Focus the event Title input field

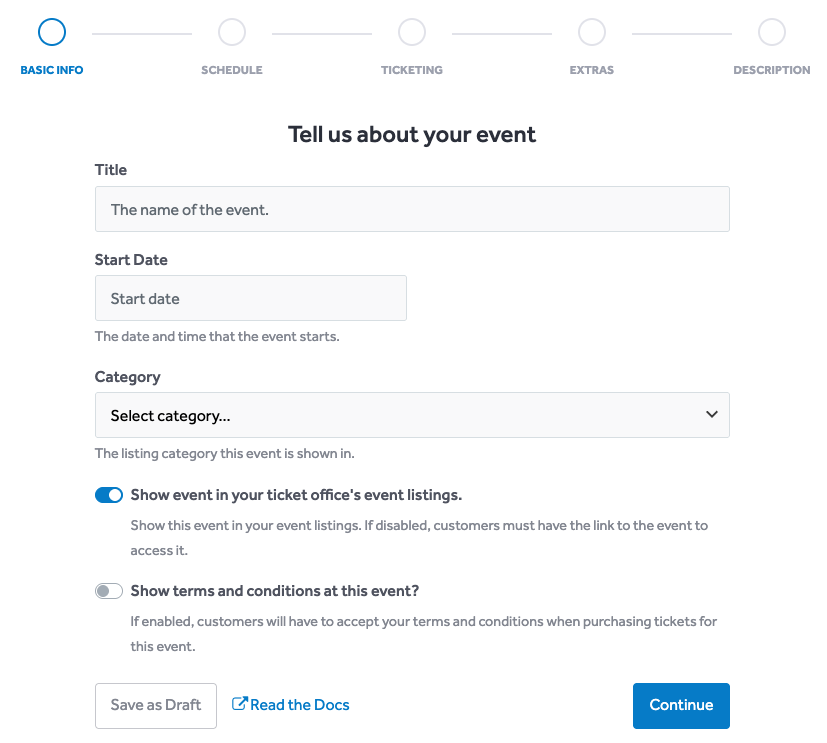tap(412, 209)
